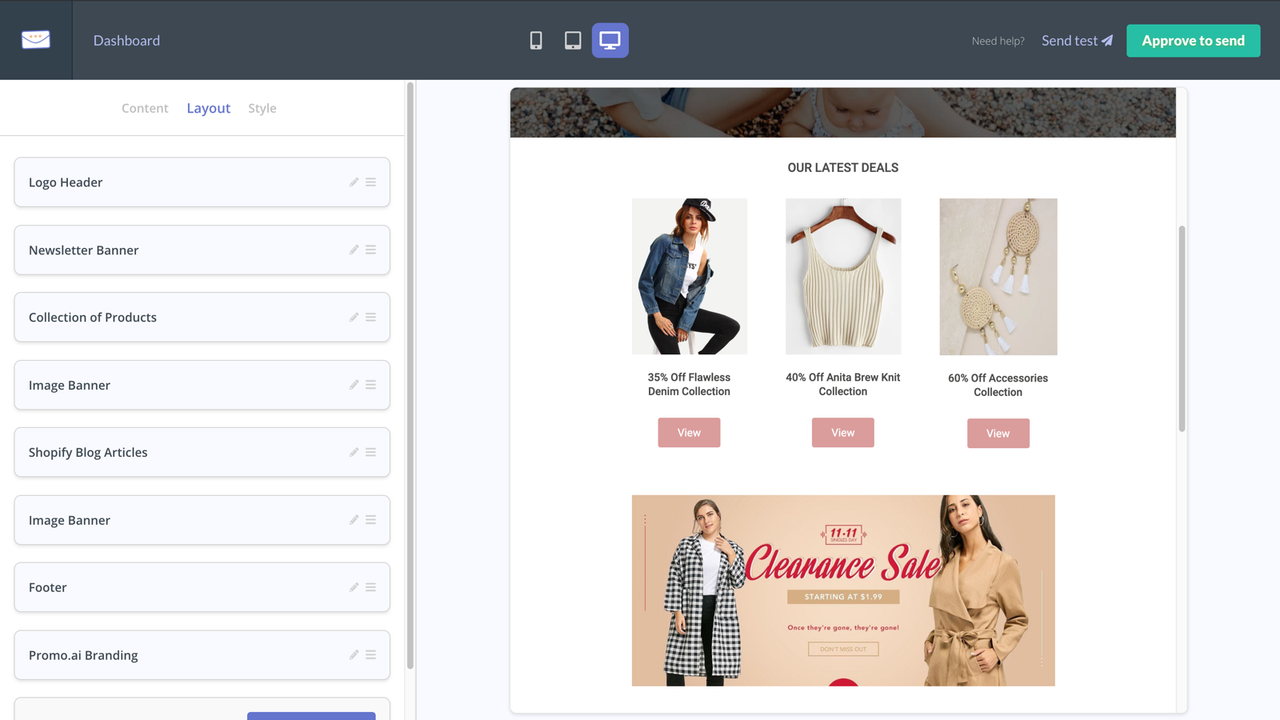The height and width of the screenshot is (720, 1280).
Task: Click View under Flawless Denim Collection
Action: (x=689, y=432)
